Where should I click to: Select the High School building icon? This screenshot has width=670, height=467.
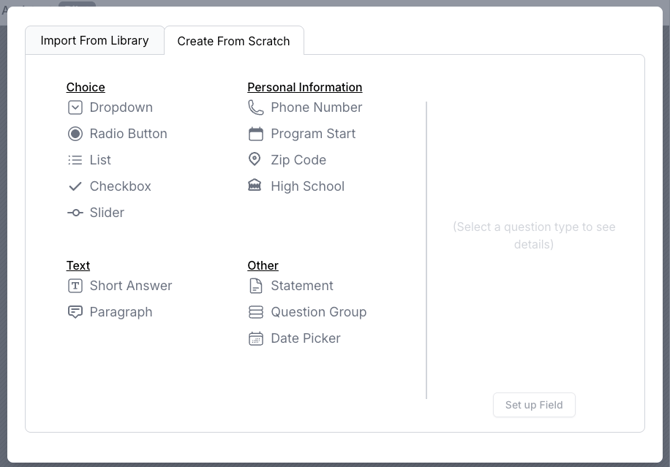tap(256, 186)
